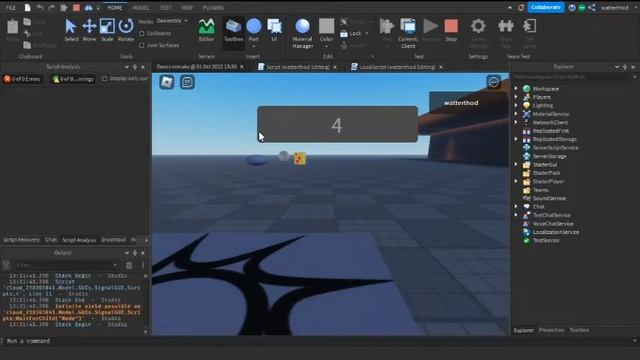Toggle Display only current script checkbox
Image resolution: width=640 pixels, height=360 pixels.
(x=104, y=78)
